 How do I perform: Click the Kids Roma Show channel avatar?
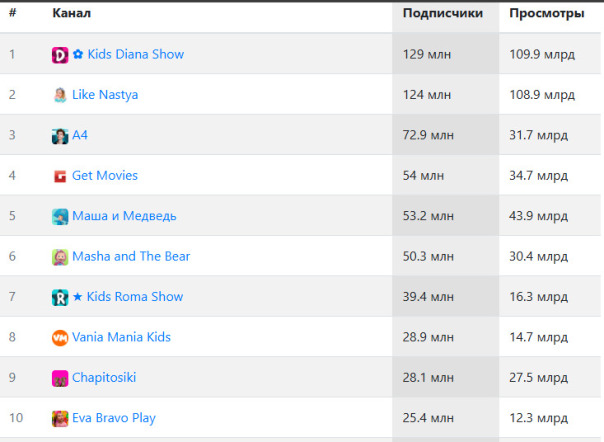tap(60, 297)
